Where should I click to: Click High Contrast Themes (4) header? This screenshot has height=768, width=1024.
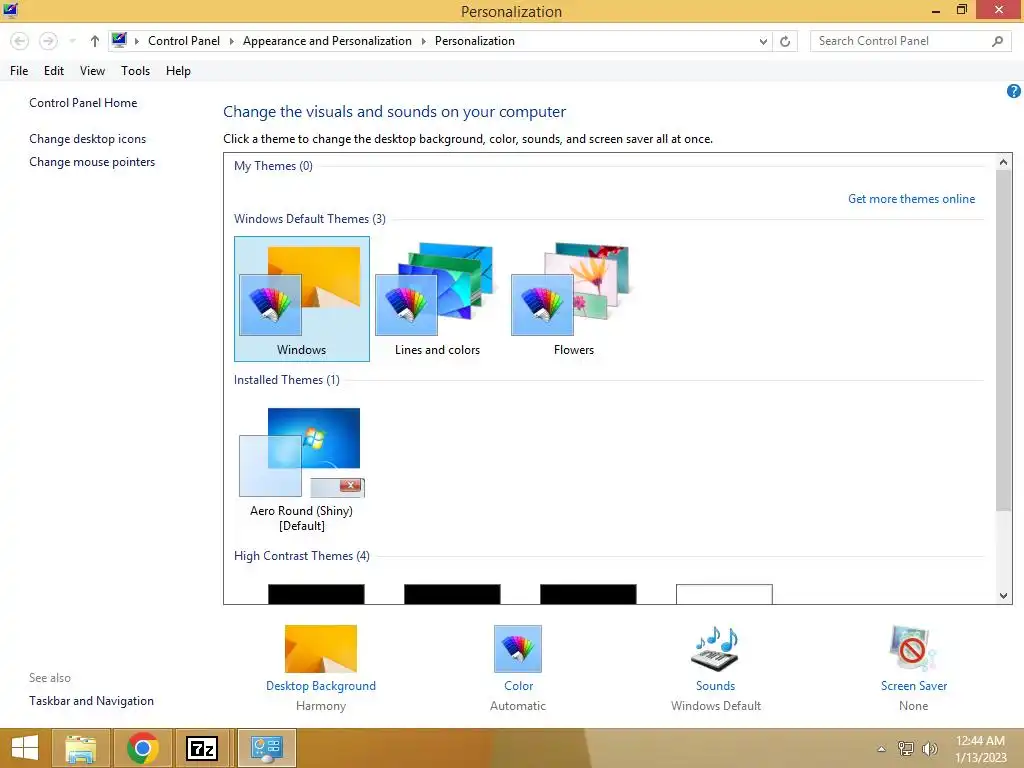pos(302,556)
